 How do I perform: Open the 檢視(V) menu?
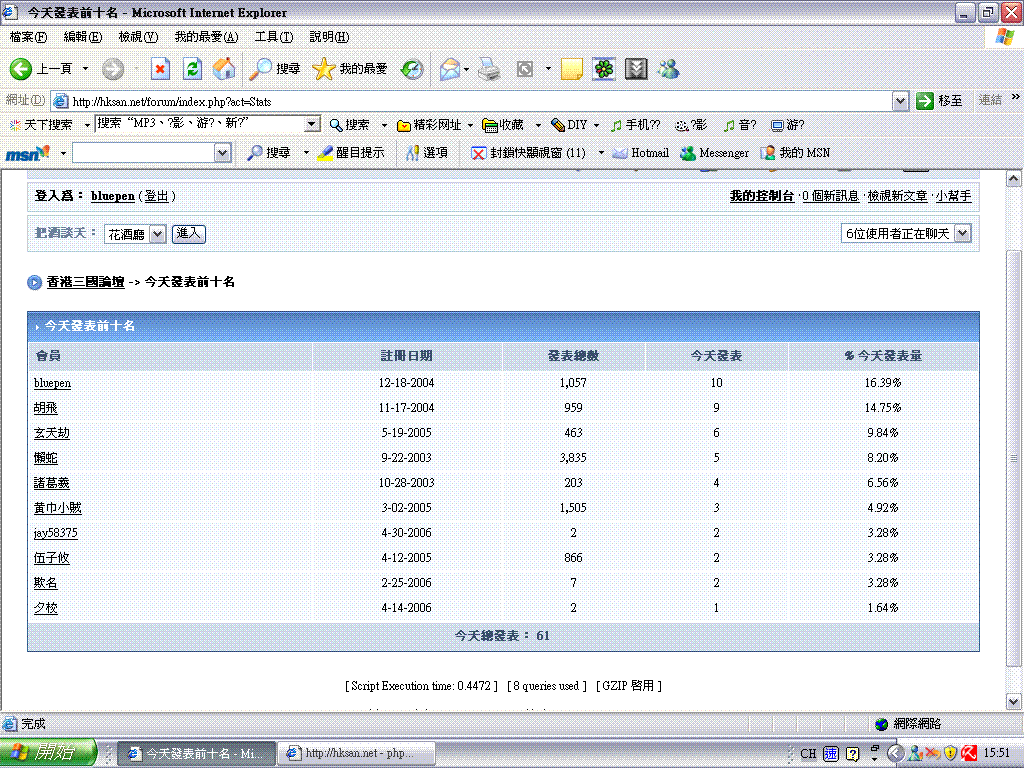(x=138, y=37)
